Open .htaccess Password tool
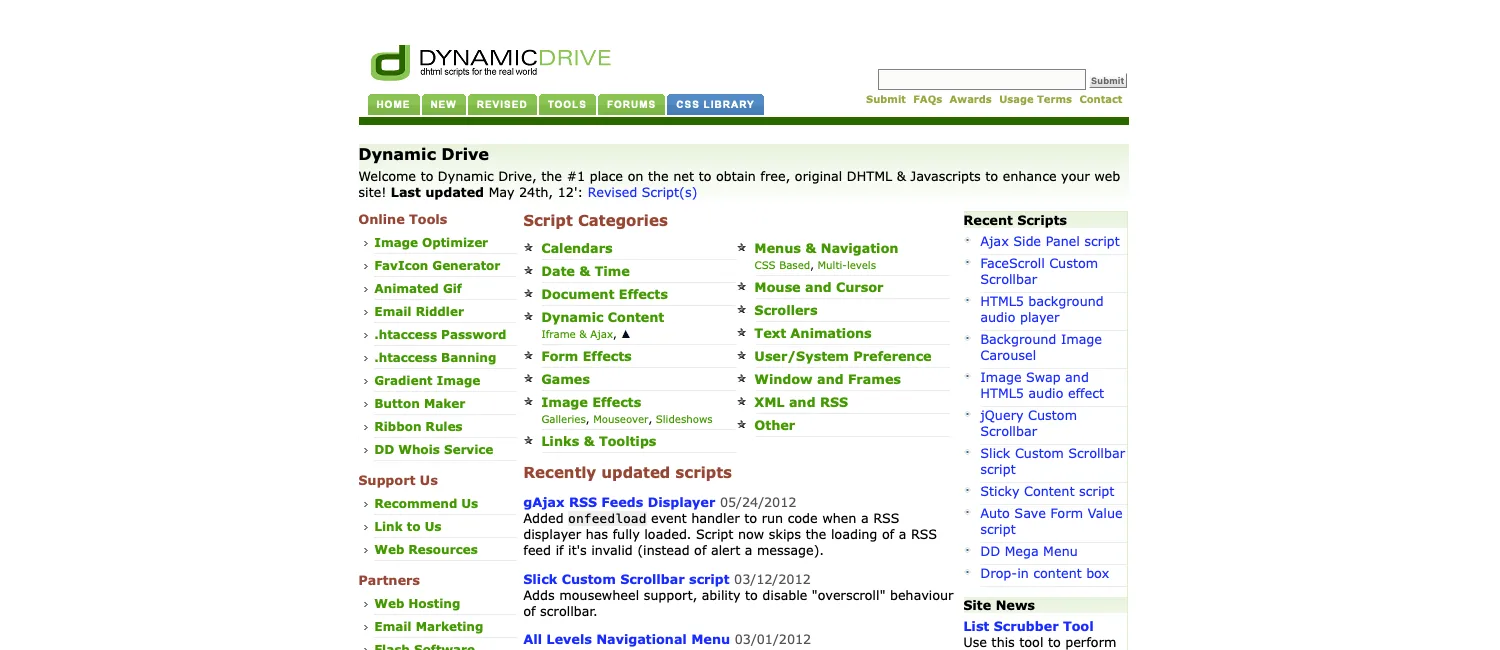The width and height of the screenshot is (1500, 650). click(x=440, y=335)
